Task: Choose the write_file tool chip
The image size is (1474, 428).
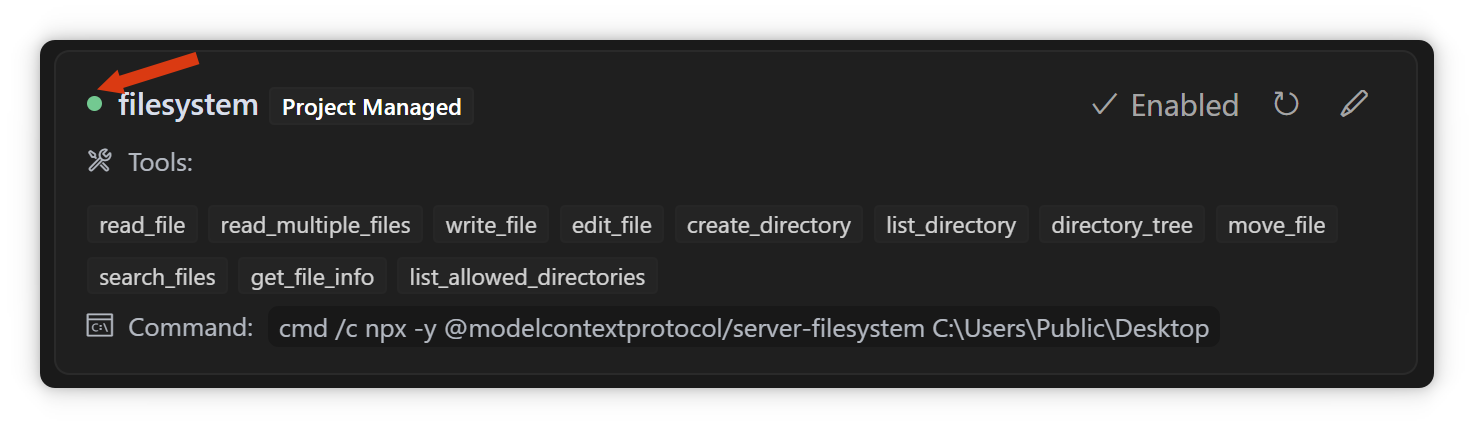Action: pyautogui.click(x=491, y=225)
